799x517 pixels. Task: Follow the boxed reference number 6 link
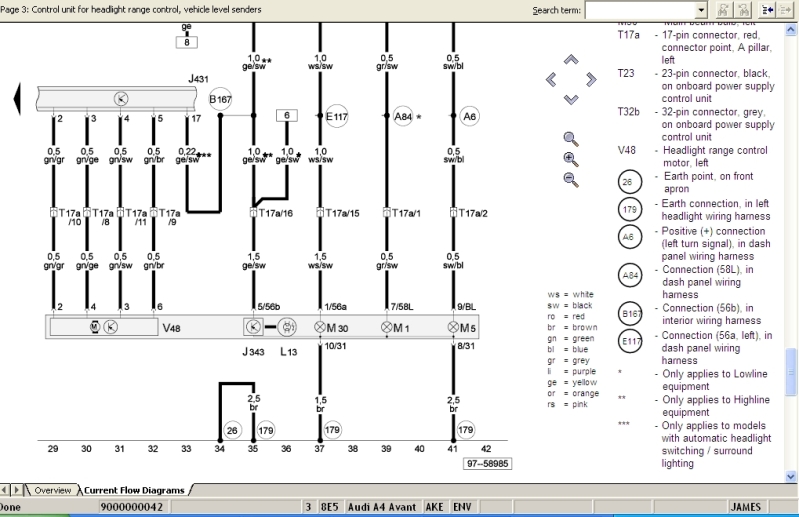click(286, 116)
